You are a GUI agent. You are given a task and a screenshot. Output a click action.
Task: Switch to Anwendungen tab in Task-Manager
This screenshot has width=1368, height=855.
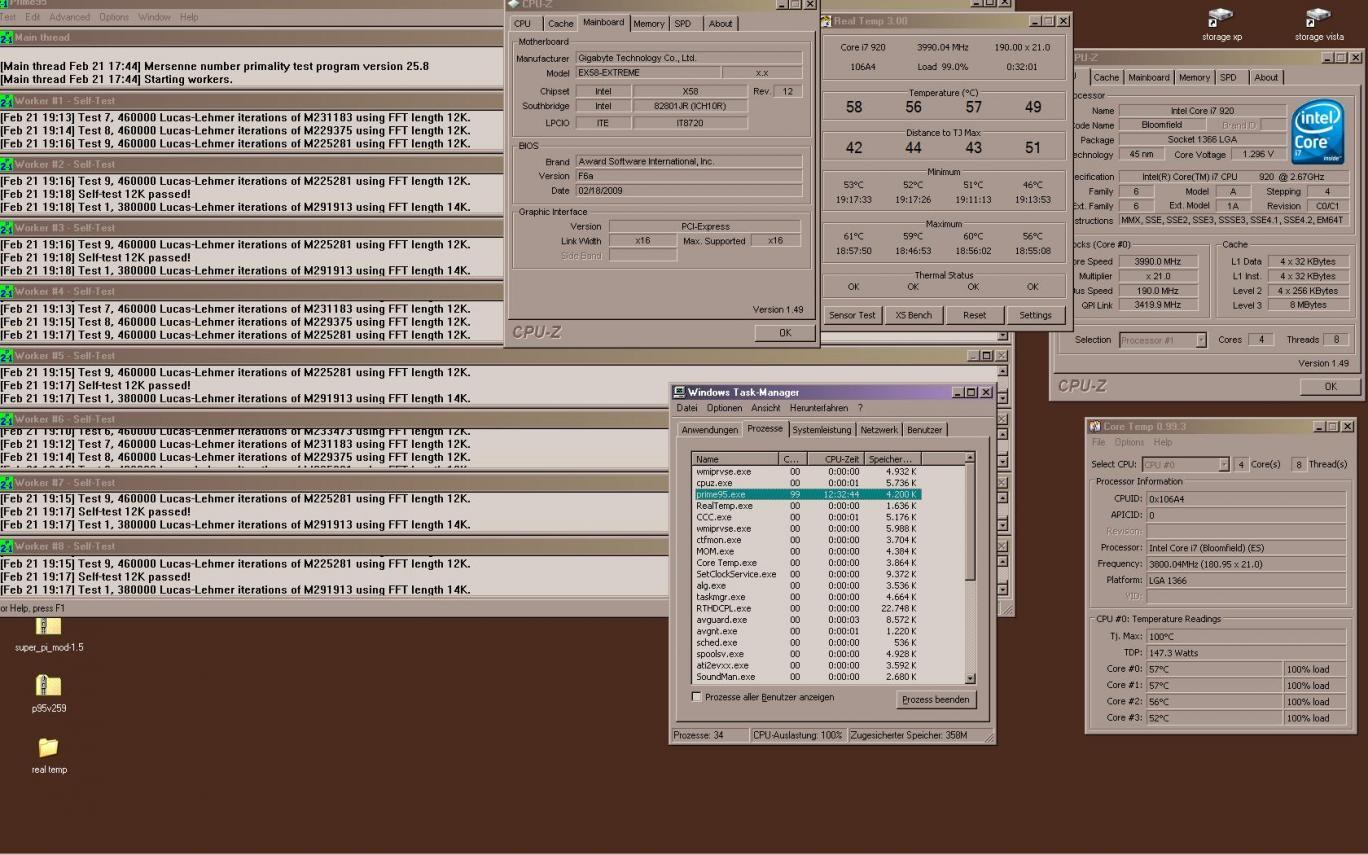[708, 430]
